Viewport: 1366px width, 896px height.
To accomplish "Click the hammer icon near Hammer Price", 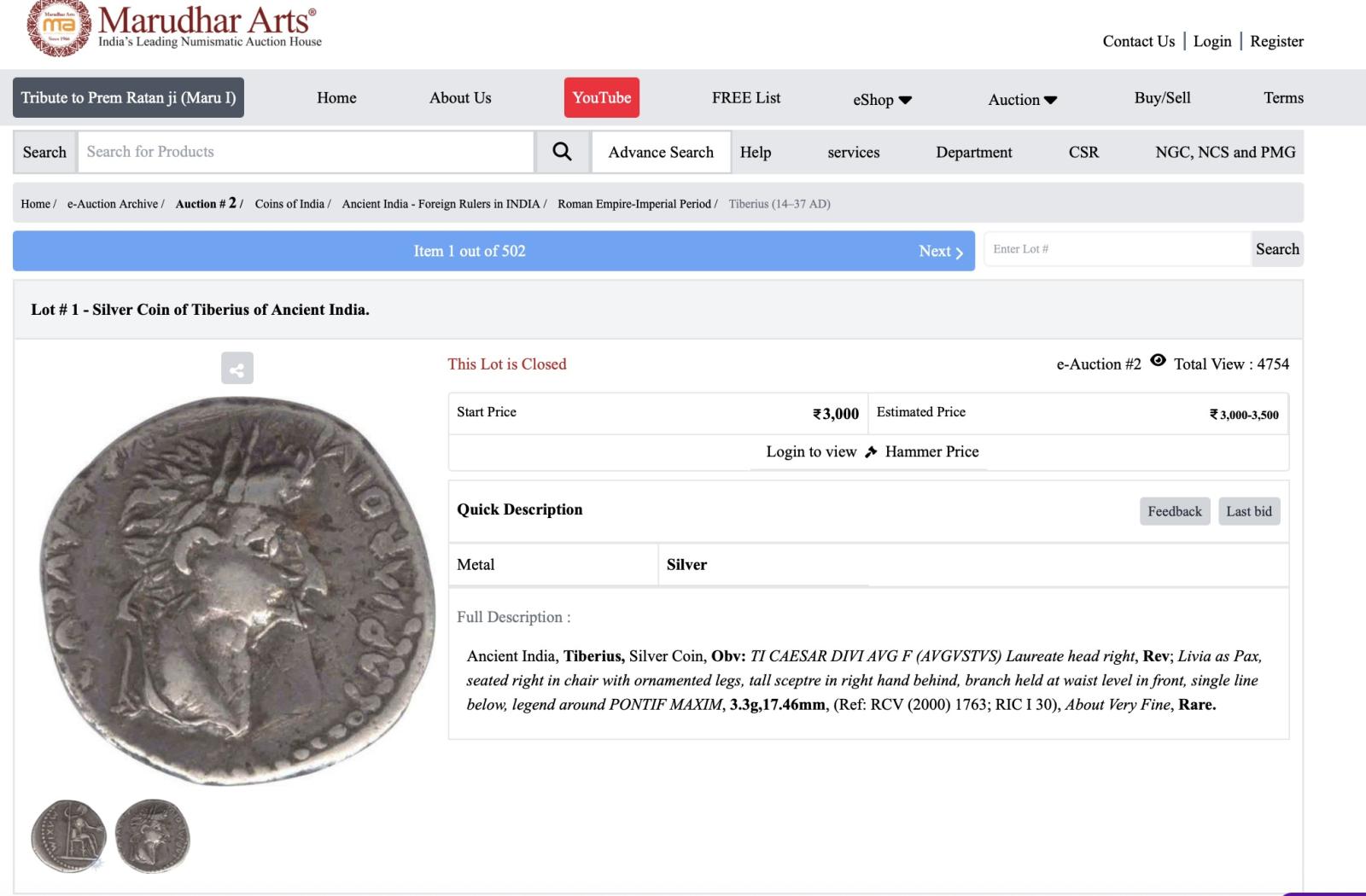I will coord(871,452).
